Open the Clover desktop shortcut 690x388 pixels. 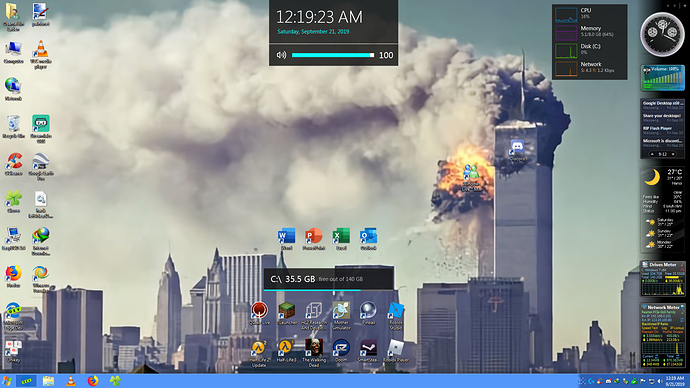click(13, 201)
